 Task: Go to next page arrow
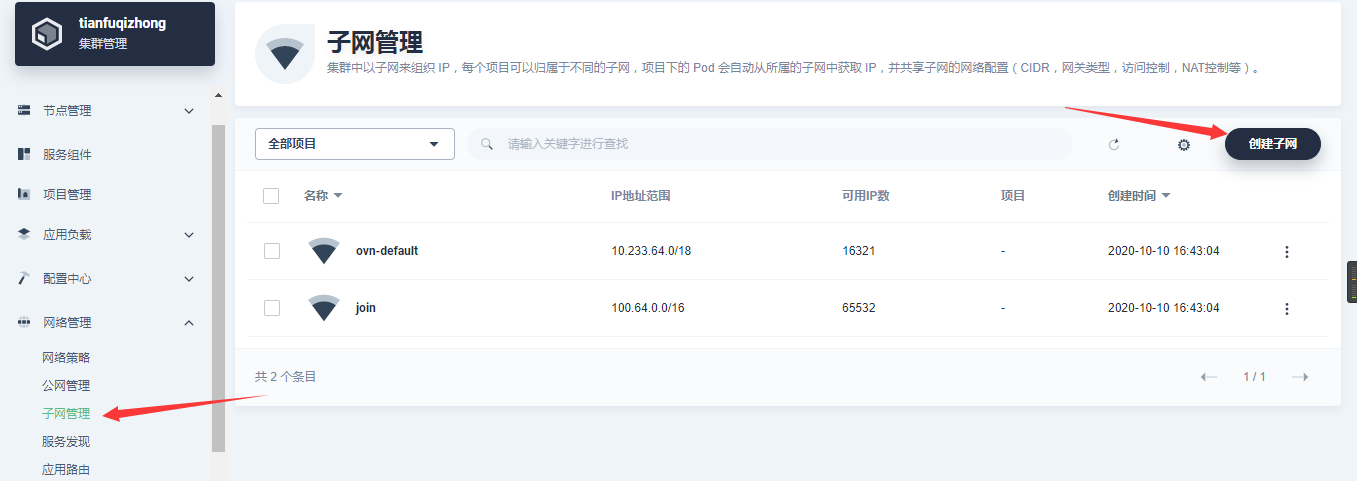pyautogui.click(x=1300, y=377)
